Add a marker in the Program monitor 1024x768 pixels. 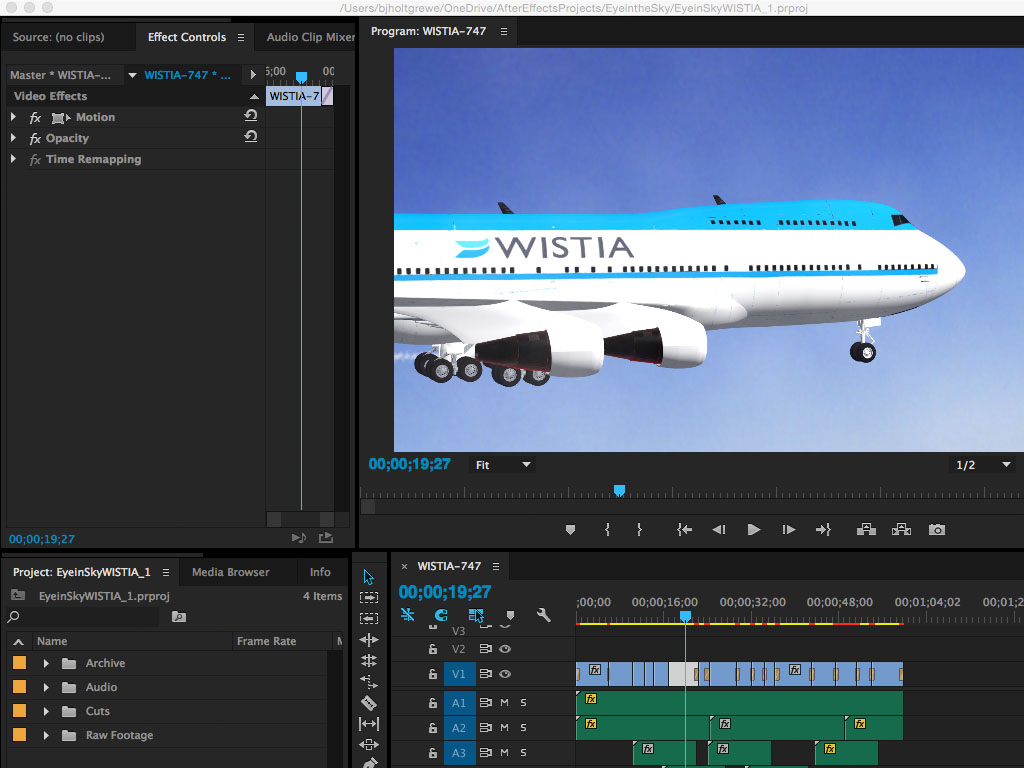click(x=570, y=530)
